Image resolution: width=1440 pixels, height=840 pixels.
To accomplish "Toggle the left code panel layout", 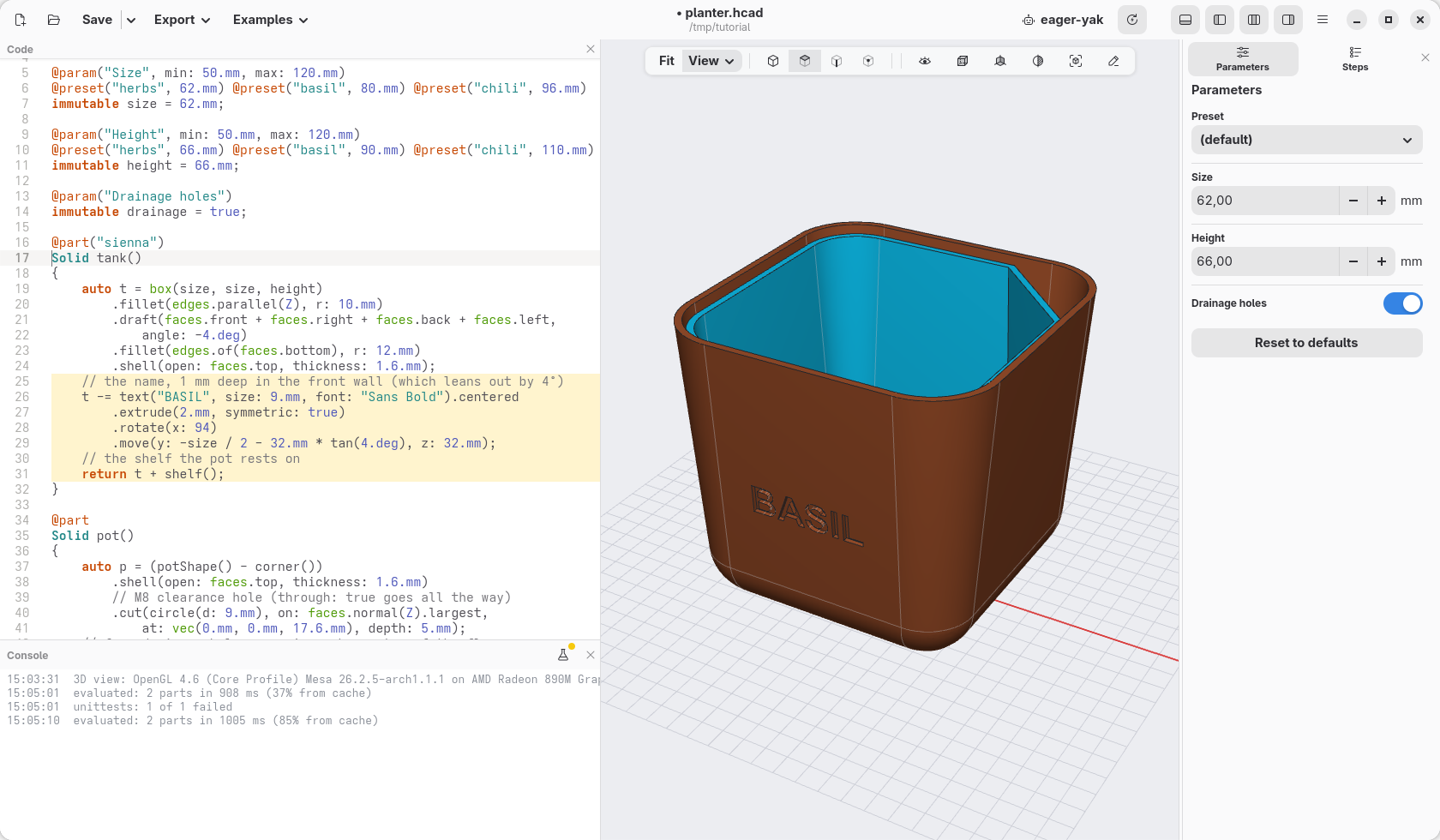I will click(1220, 20).
